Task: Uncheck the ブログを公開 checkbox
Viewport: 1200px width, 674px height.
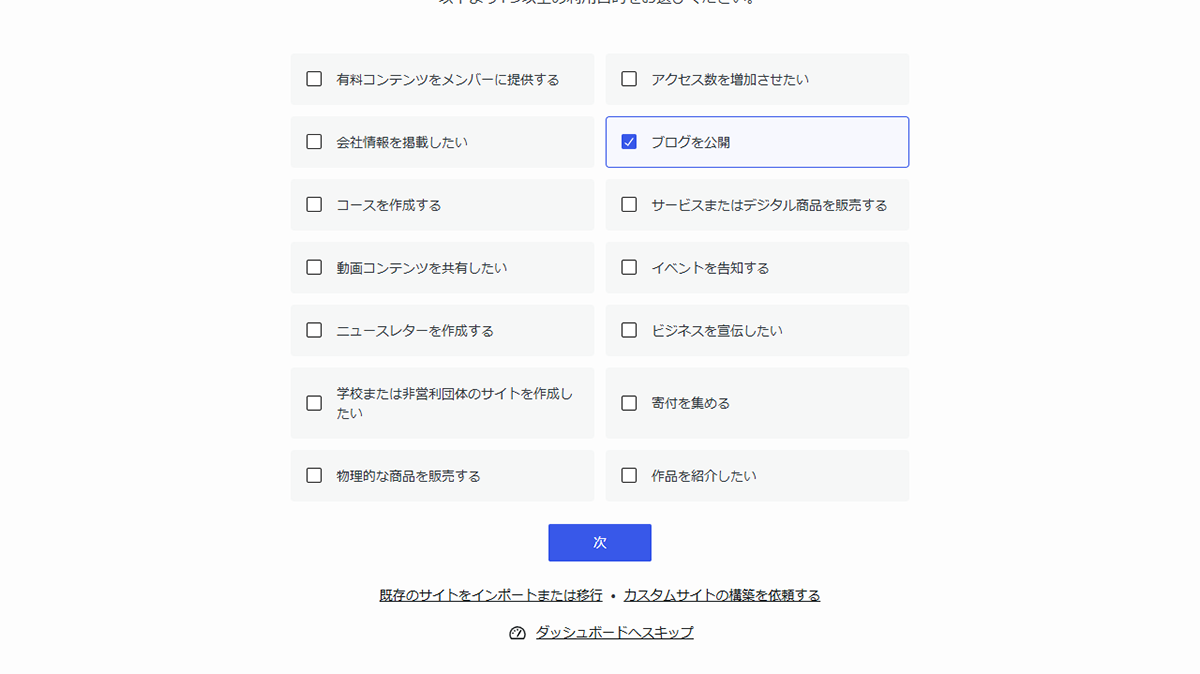Action: point(630,141)
